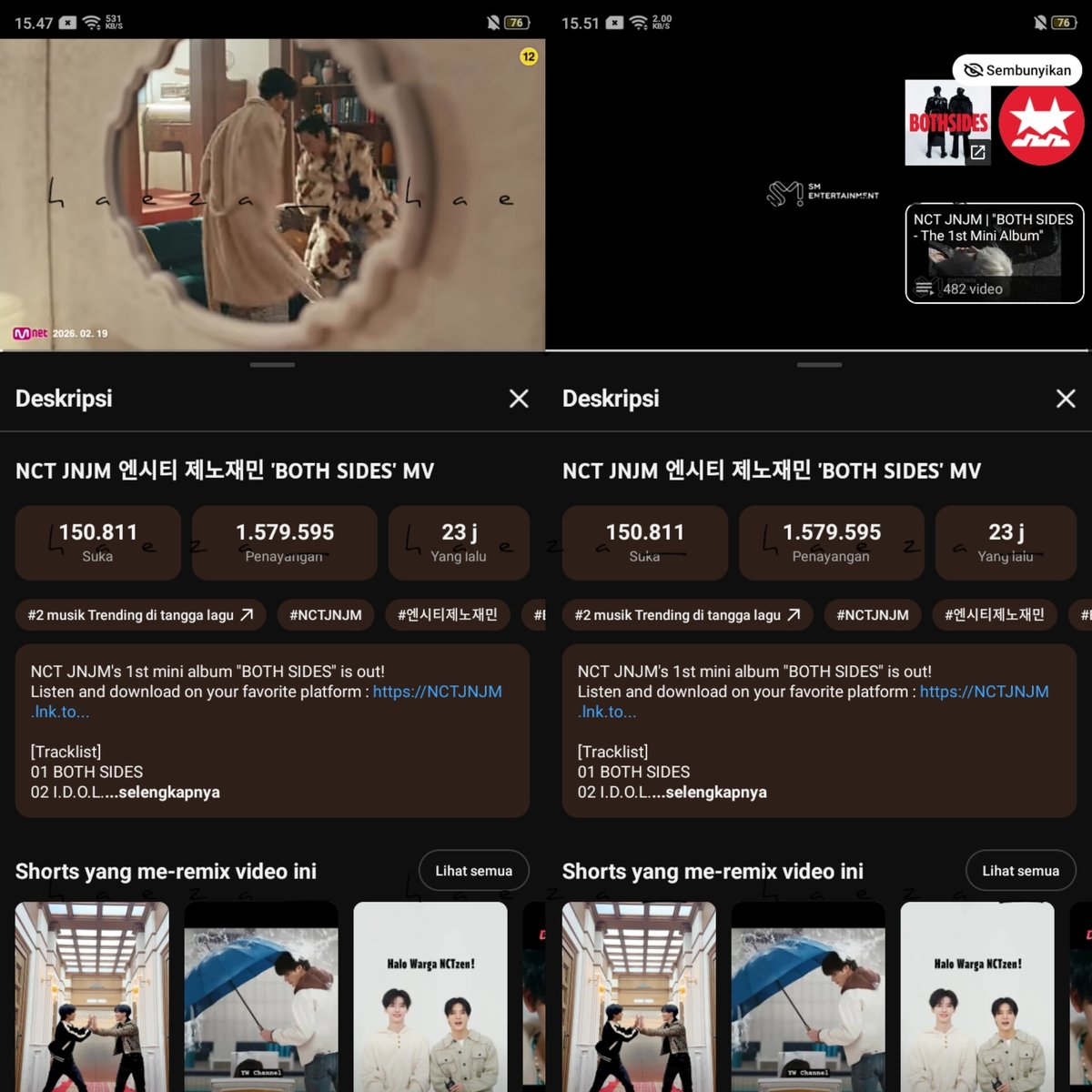Open the blue umbrella Short in left screenshot
Image resolution: width=1092 pixels, height=1092 pixels.
pos(261,996)
